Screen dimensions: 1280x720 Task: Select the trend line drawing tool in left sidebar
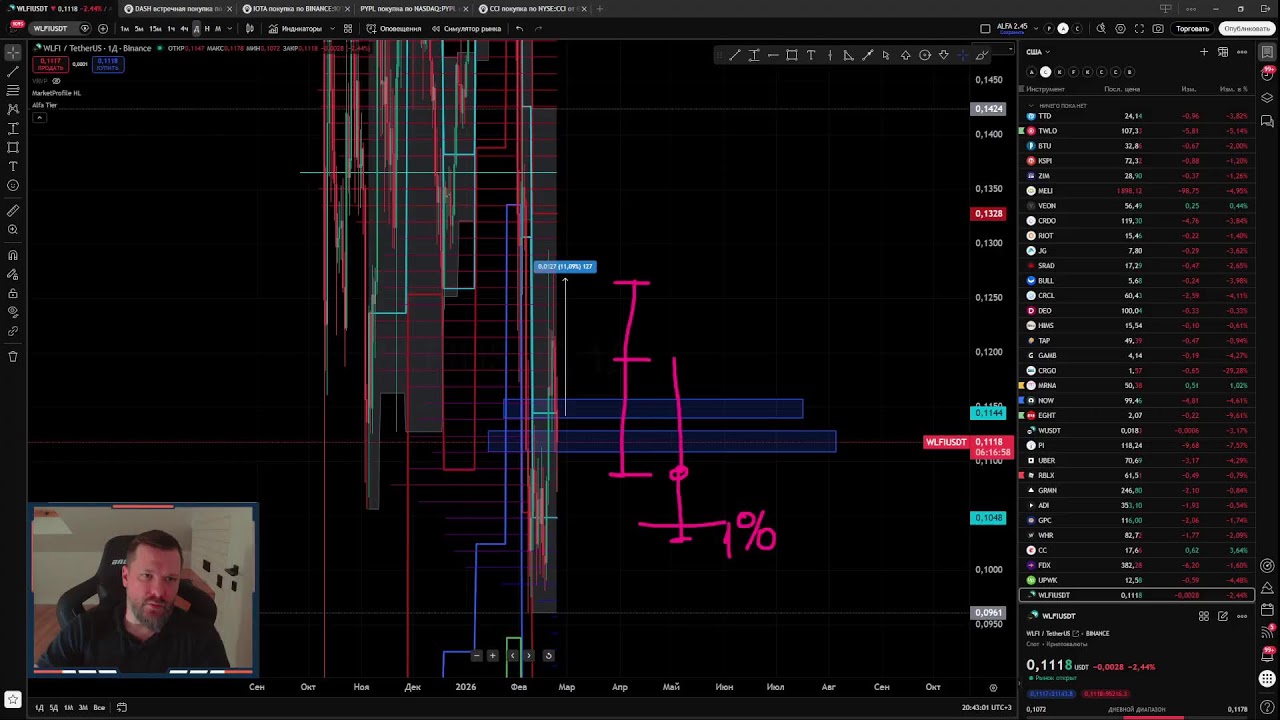coord(13,71)
